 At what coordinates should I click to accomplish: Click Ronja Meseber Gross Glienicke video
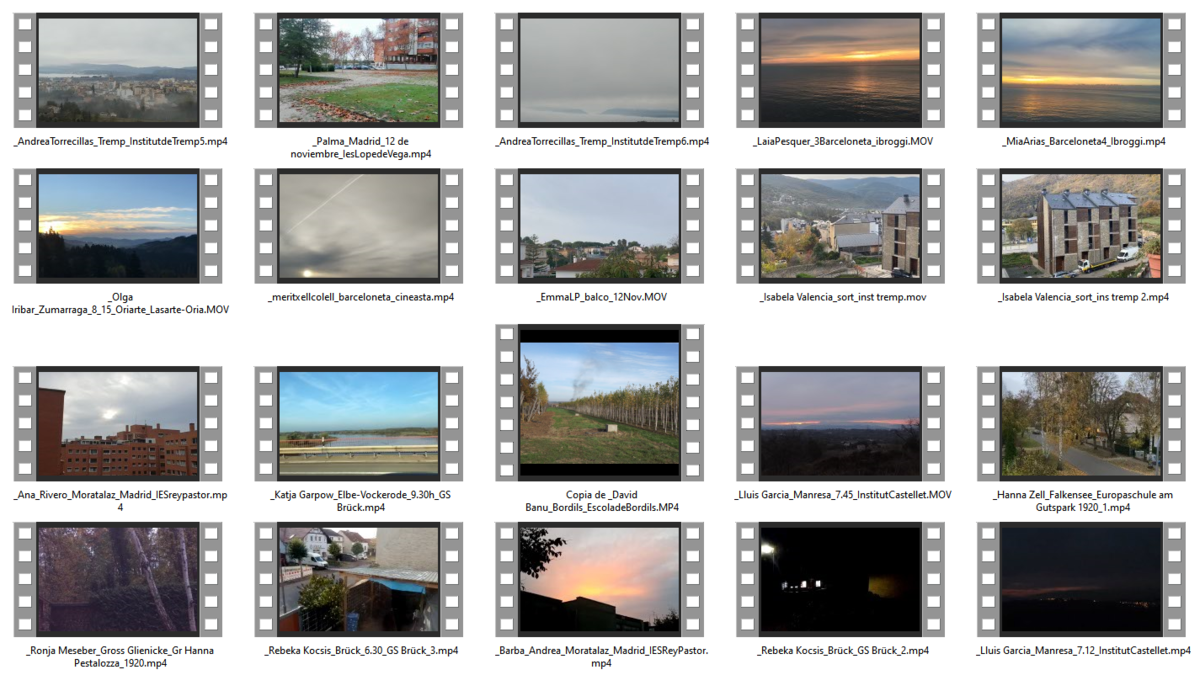[x=117, y=580]
